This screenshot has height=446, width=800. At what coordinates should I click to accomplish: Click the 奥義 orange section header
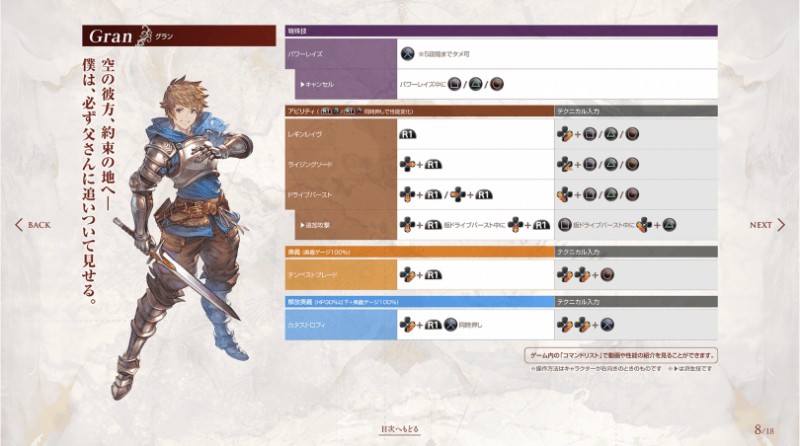(x=419, y=252)
